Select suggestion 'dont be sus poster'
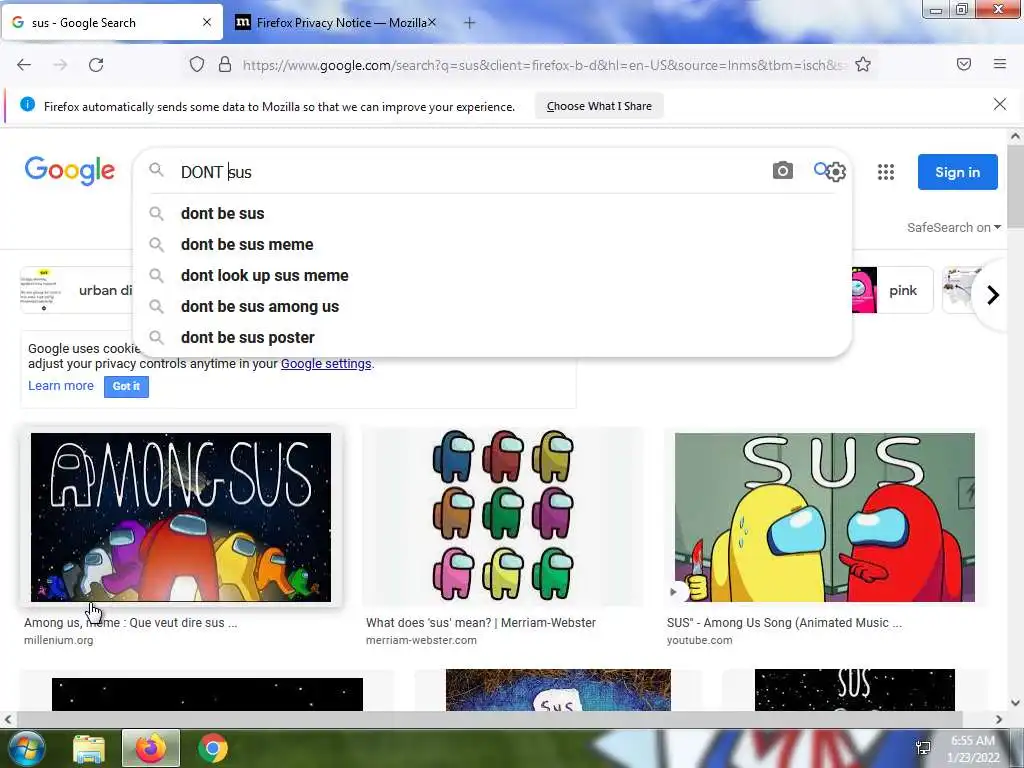The height and width of the screenshot is (768, 1024). 492,338
